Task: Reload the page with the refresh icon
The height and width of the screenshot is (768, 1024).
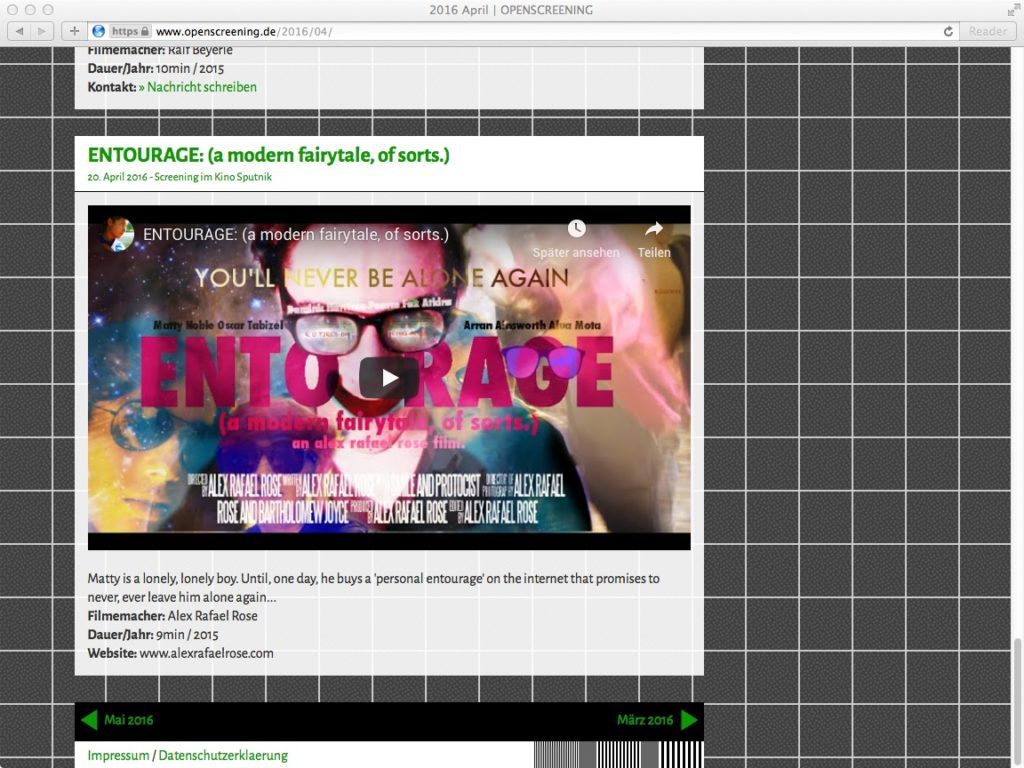Action: pyautogui.click(x=948, y=31)
